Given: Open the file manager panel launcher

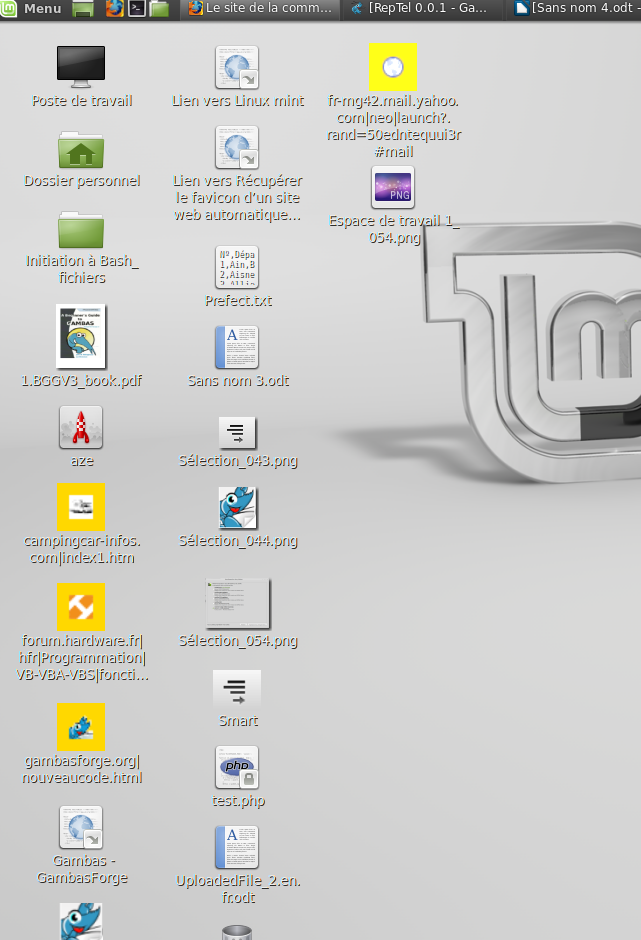Looking at the screenshot, I should click(159, 8).
